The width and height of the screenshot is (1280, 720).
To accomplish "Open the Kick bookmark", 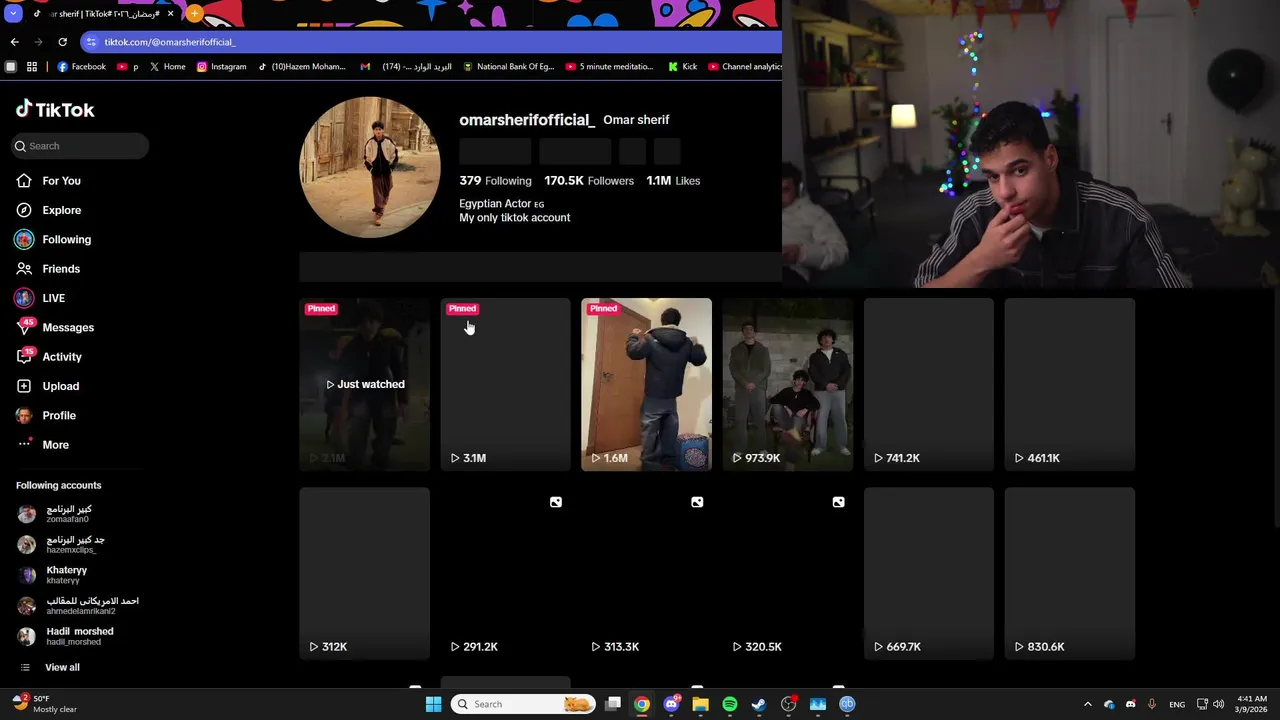I will click(x=682, y=67).
